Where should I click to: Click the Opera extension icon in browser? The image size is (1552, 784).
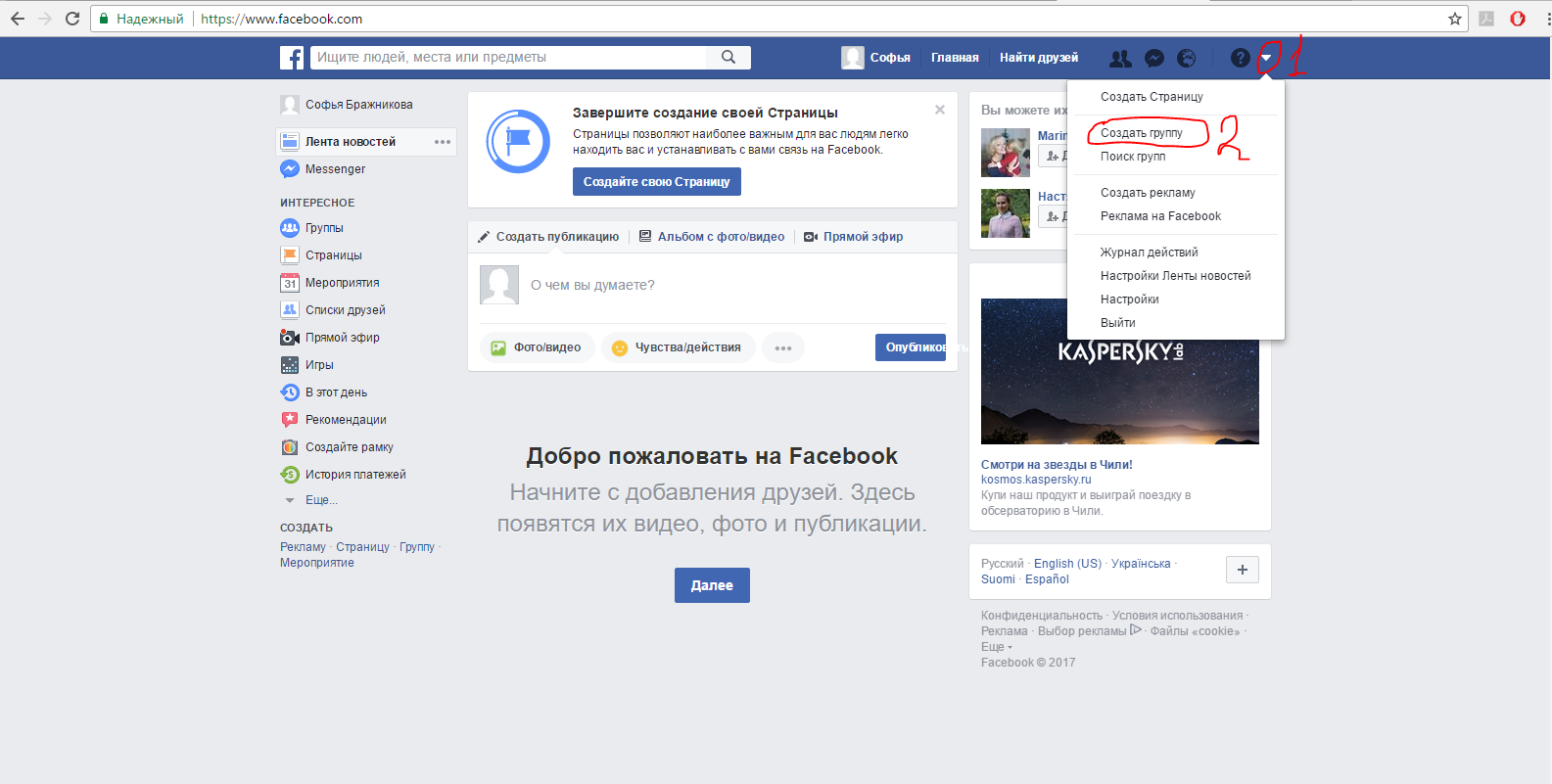(1518, 19)
